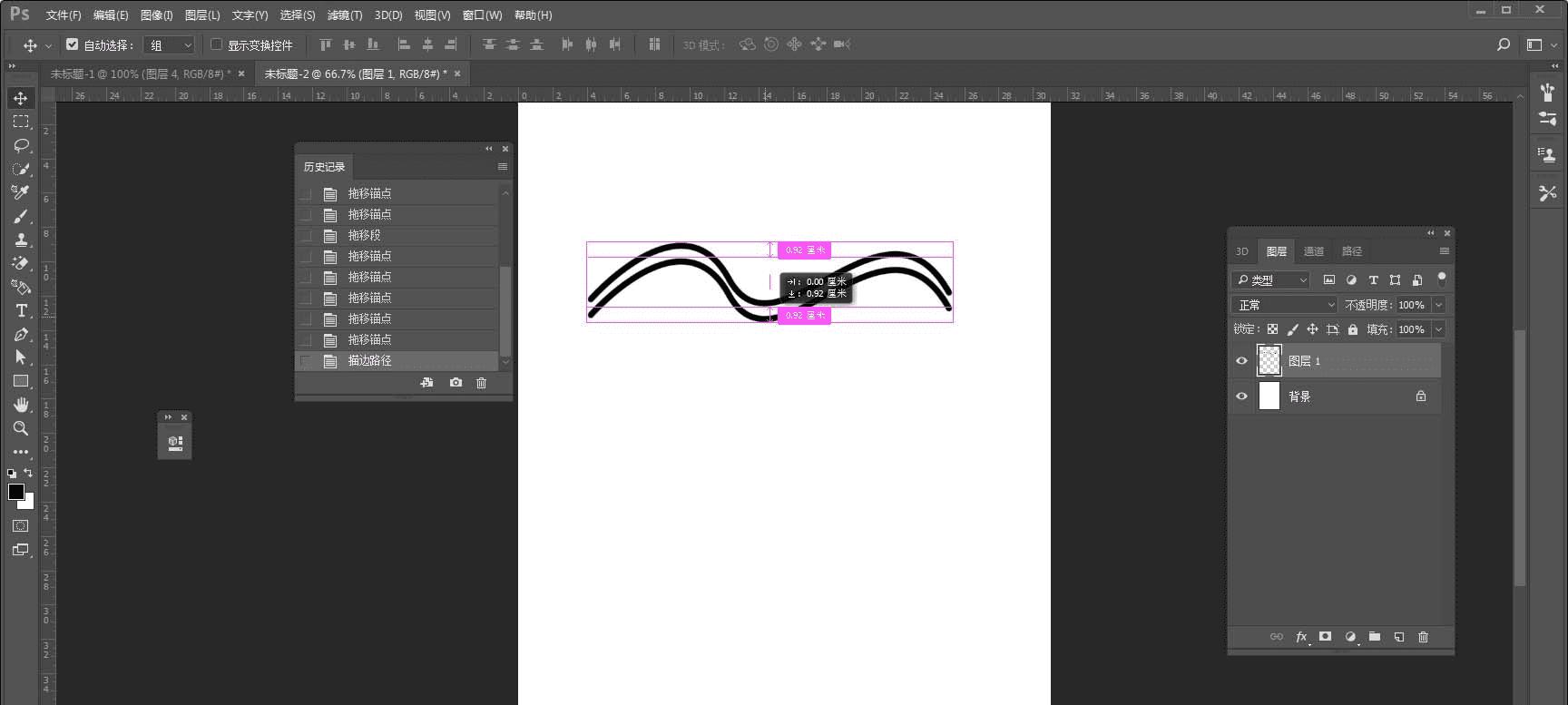Hide the Background layer visibility
The width and height of the screenshot is (1568, 705).
coord(1241,397)
